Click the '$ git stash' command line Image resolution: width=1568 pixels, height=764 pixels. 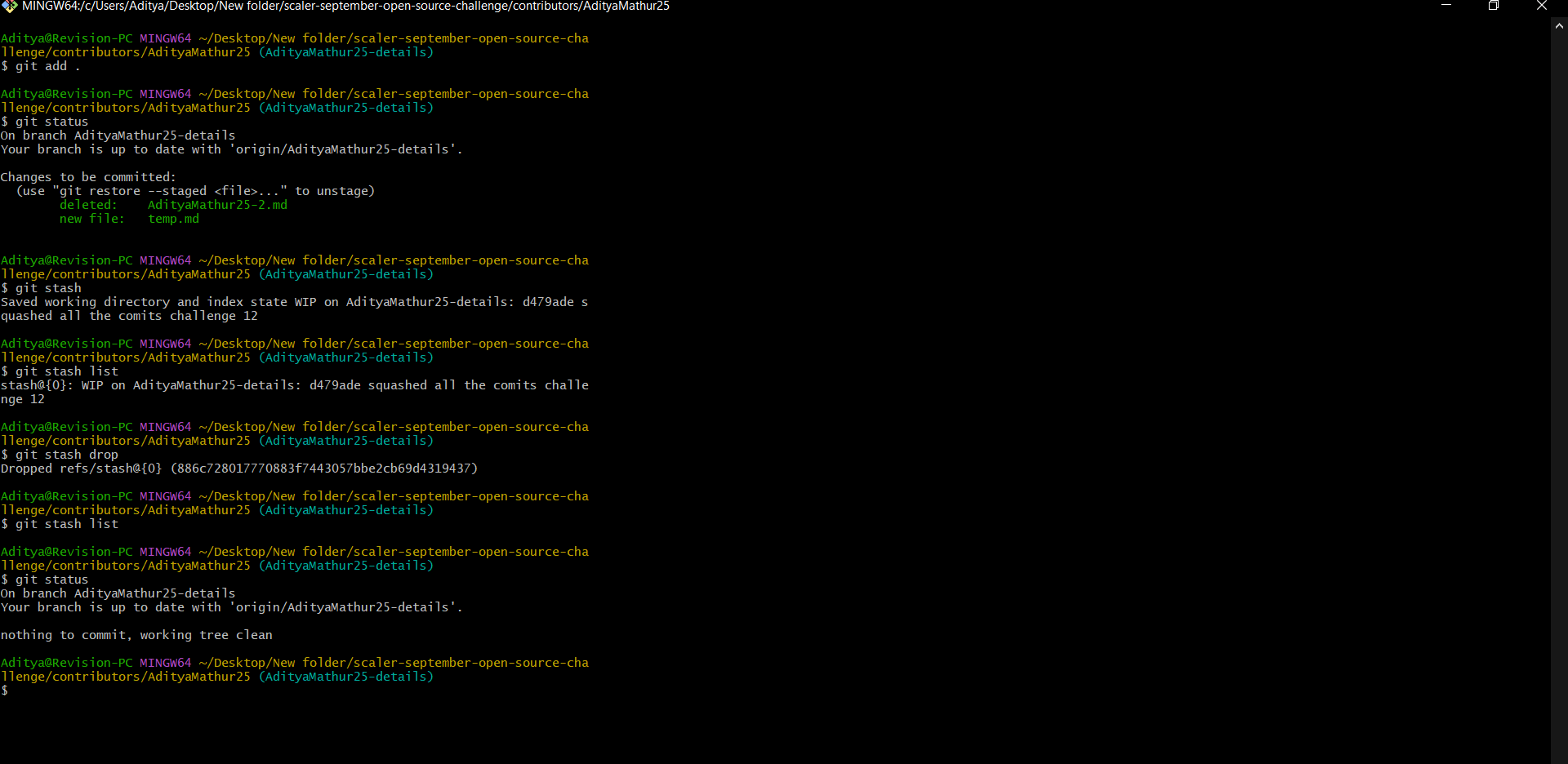coord(41,288)
